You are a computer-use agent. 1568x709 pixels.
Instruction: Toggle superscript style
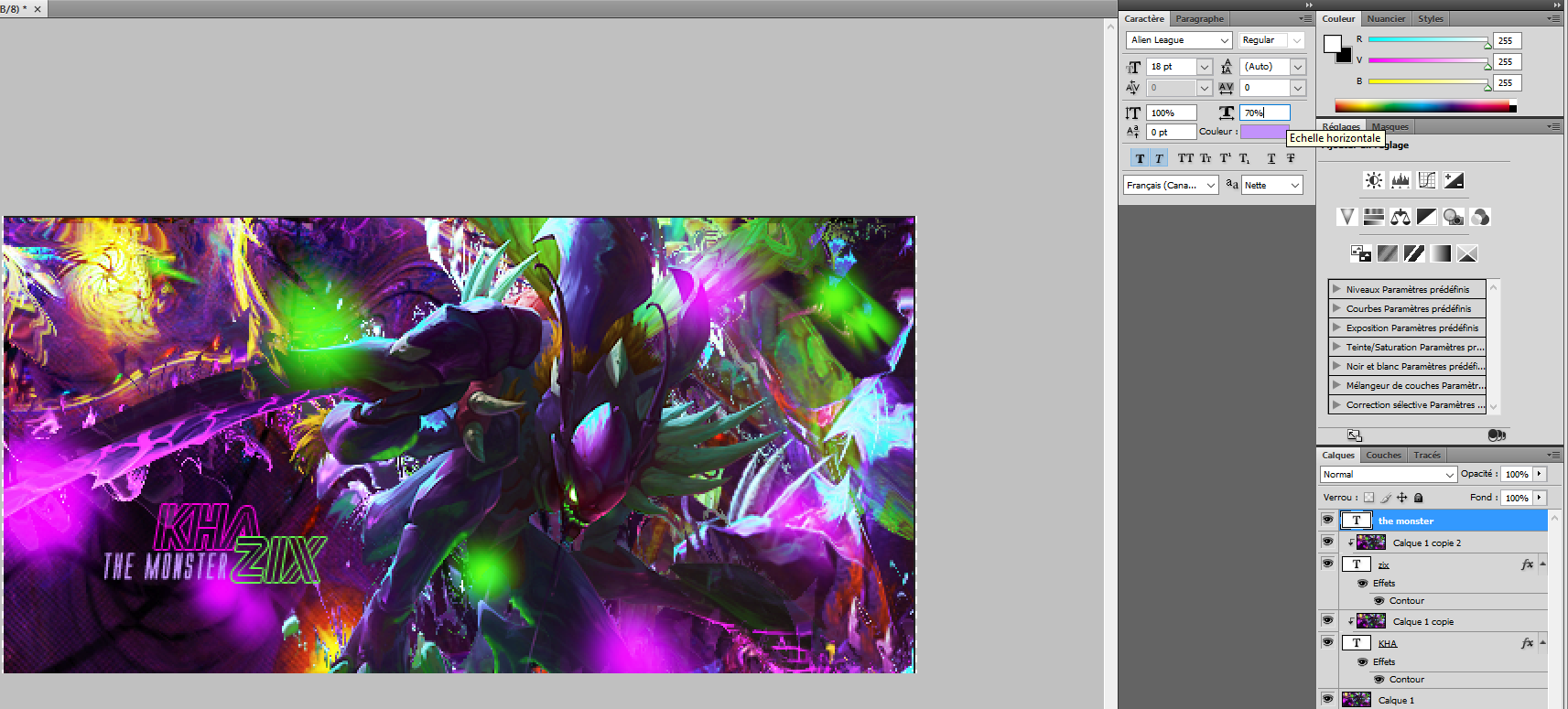point(1225,158)
